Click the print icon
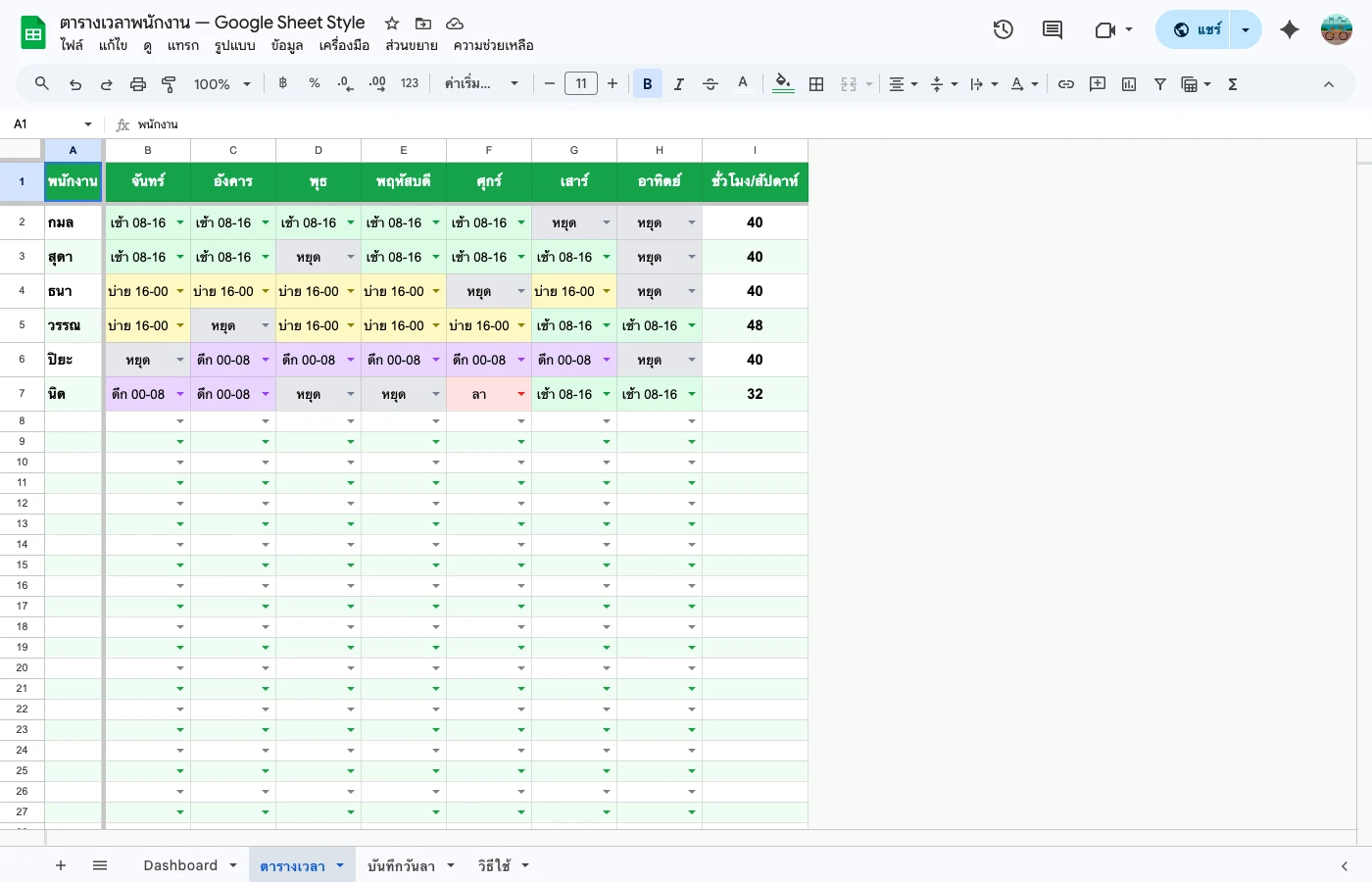Screen dimensions: 1372x882 pos(137,83)
